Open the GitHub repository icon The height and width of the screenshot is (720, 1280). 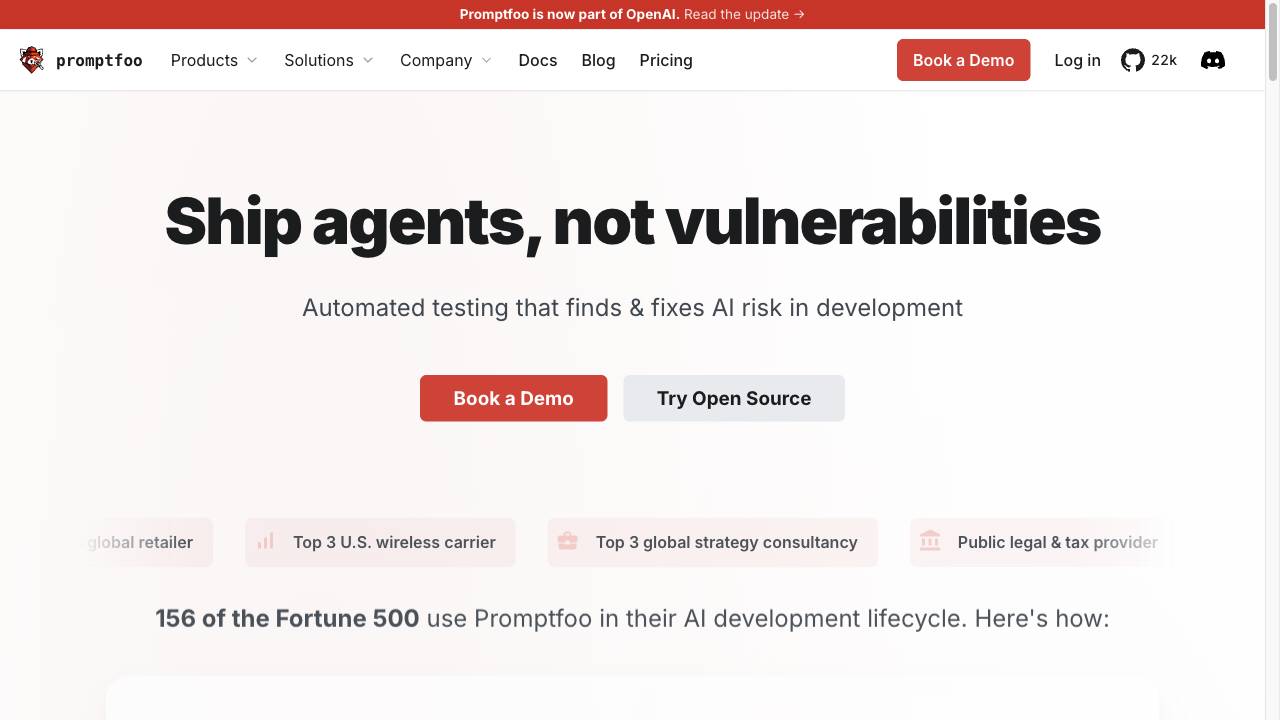1132,60
